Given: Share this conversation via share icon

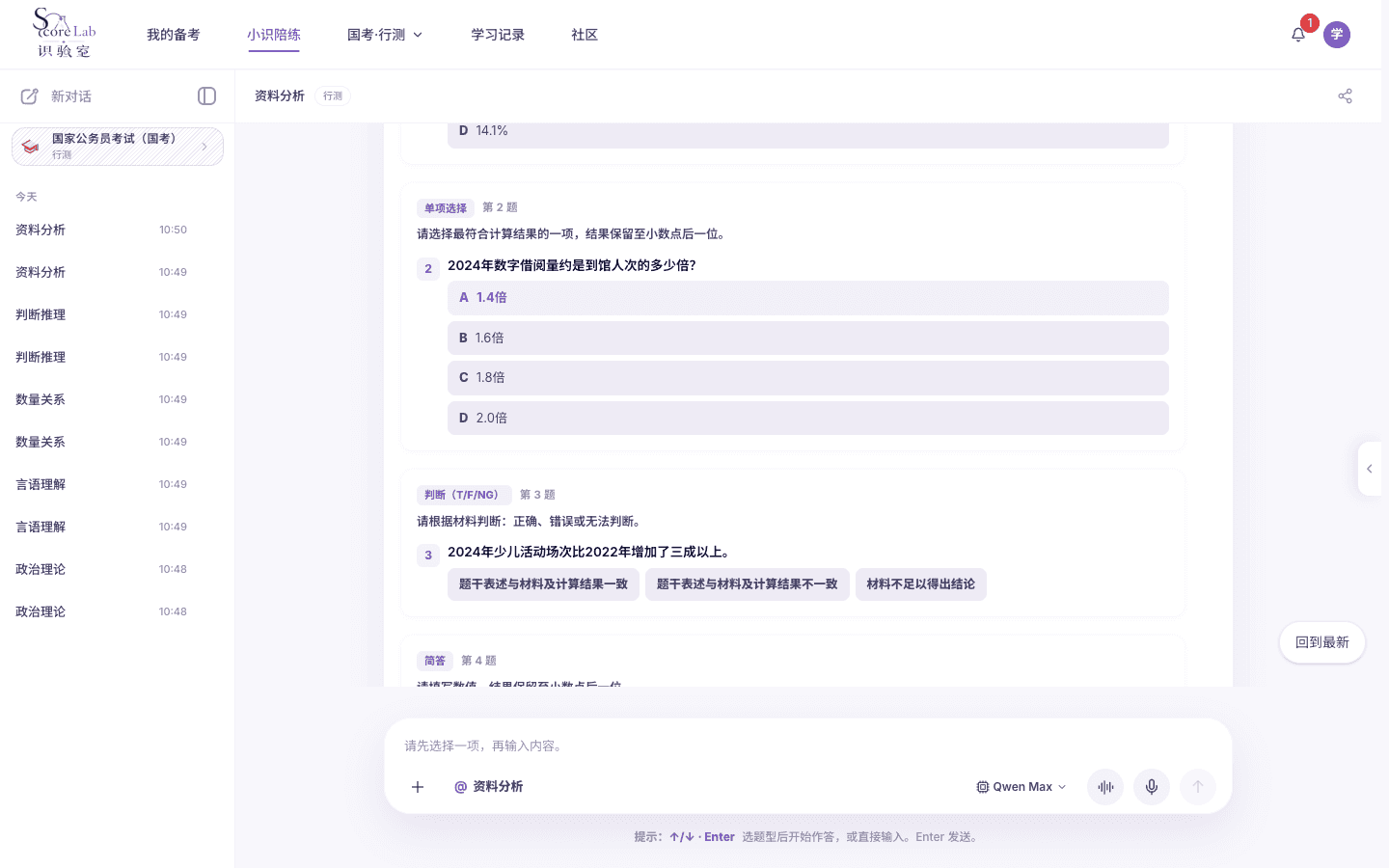Looking at the screenshot, I should click(x=1345, y=96).
